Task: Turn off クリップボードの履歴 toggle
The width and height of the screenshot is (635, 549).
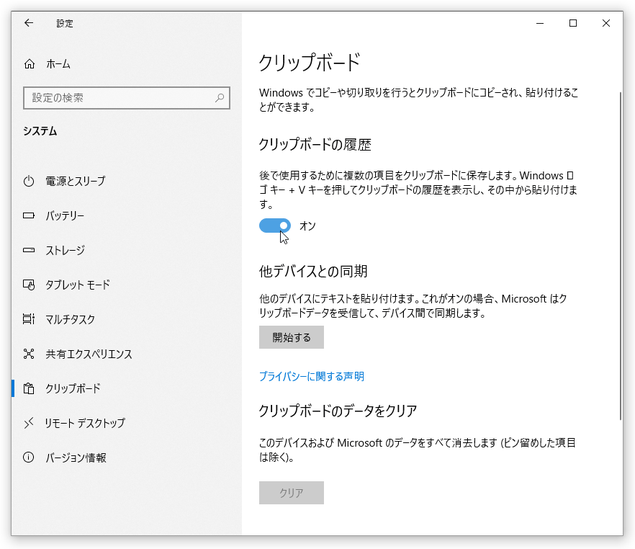Action: (x=275, y=226)
